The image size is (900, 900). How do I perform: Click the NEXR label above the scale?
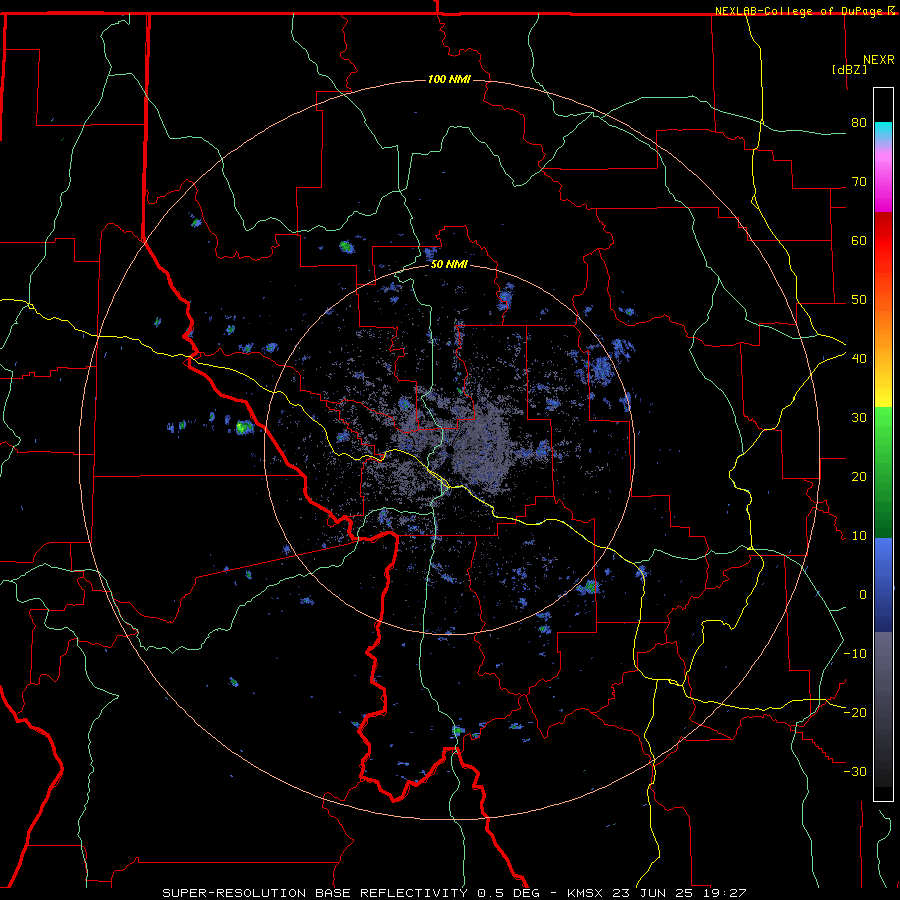(879, 60)
